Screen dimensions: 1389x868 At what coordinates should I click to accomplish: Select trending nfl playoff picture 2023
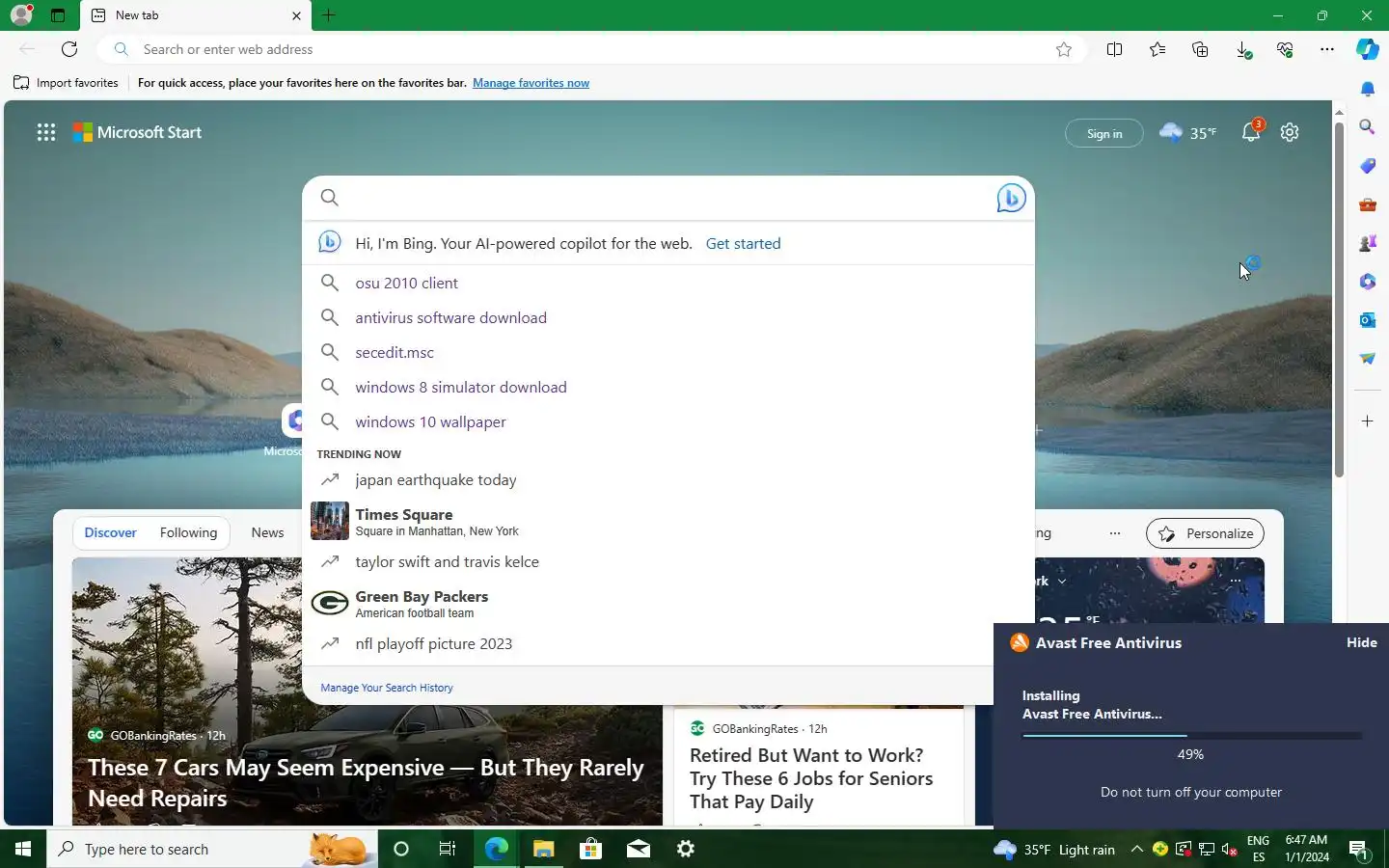click(667, 643)
